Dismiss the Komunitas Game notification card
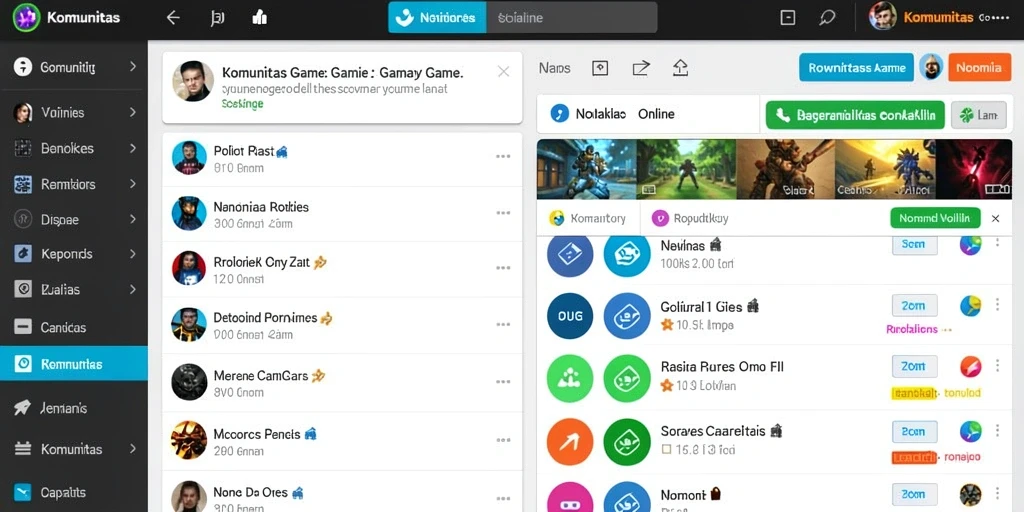 (504, 72)
